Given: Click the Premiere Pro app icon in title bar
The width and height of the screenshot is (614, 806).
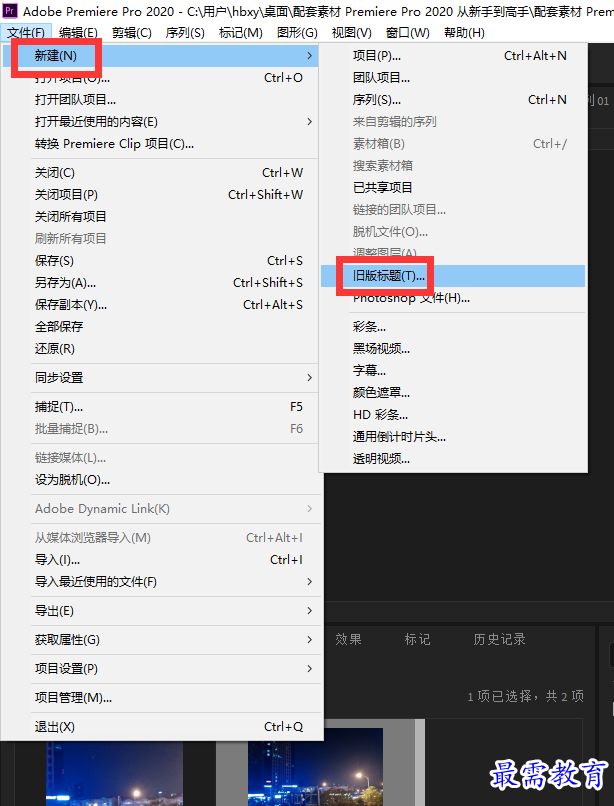Looking at the screenshot, I should pyautogui.click(x=10, y=10).
